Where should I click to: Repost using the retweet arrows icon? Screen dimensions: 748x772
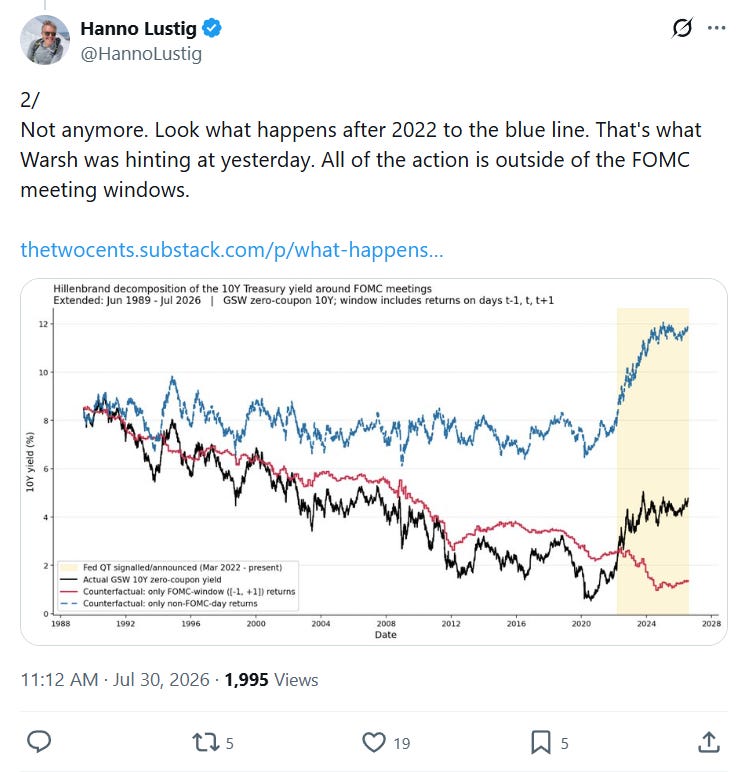(205, 742)
